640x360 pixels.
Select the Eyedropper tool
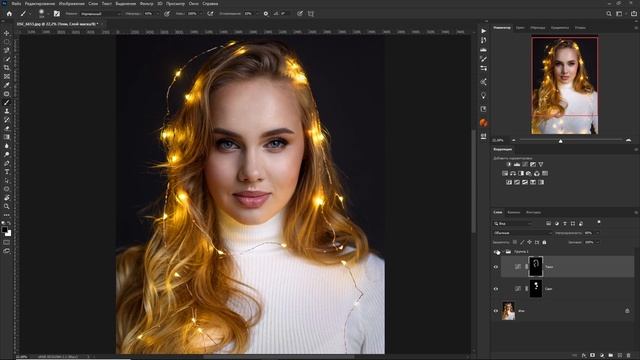[7, 85]
